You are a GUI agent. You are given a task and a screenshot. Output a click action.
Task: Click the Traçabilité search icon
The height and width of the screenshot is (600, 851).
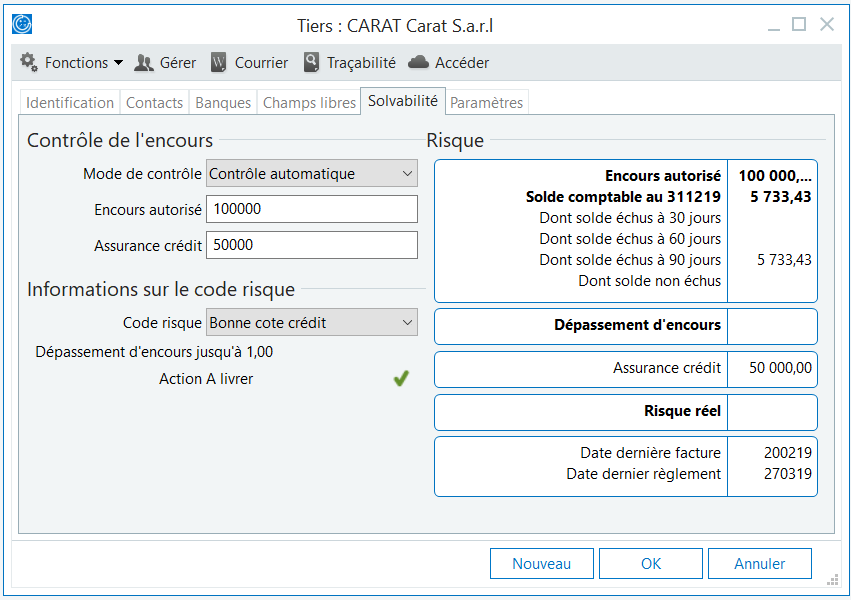point(311,62)
